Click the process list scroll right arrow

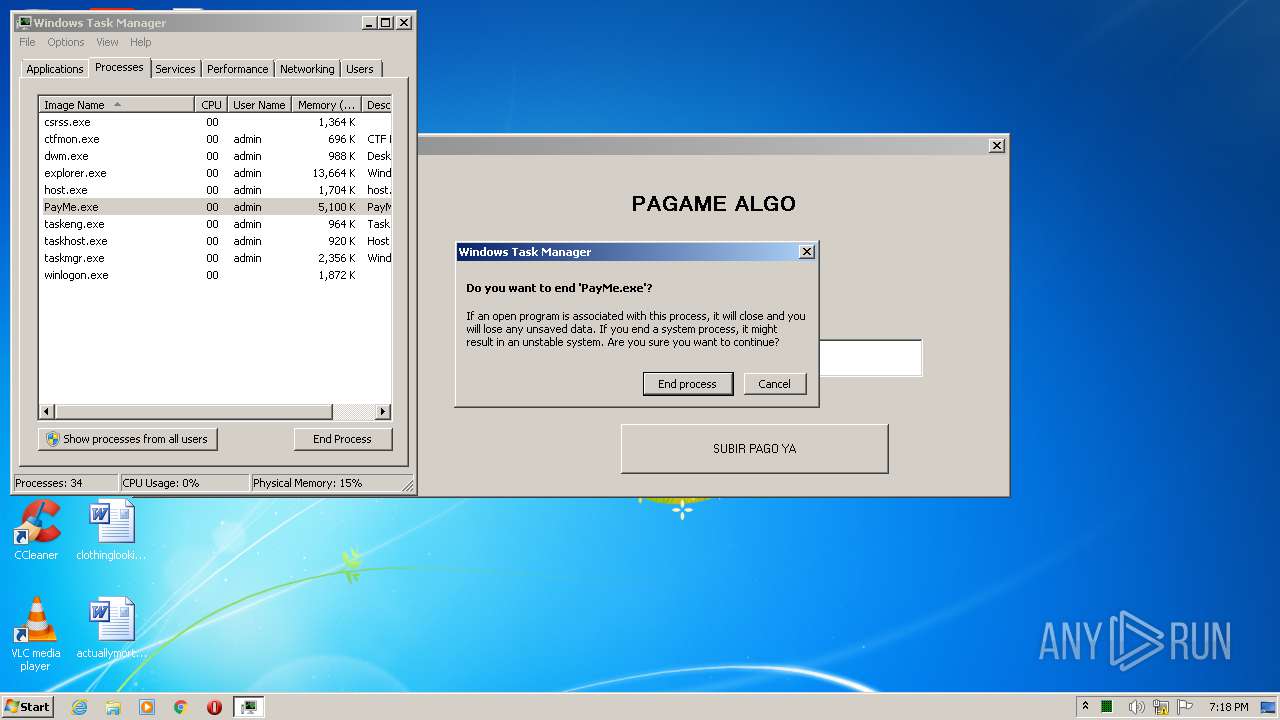coord(383,412)
